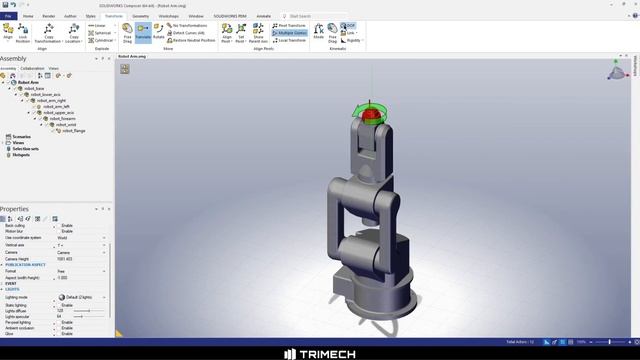Click the Undo icon in quick access toolbar
This screenshot has height=360, width=640.
pos(13,5)
